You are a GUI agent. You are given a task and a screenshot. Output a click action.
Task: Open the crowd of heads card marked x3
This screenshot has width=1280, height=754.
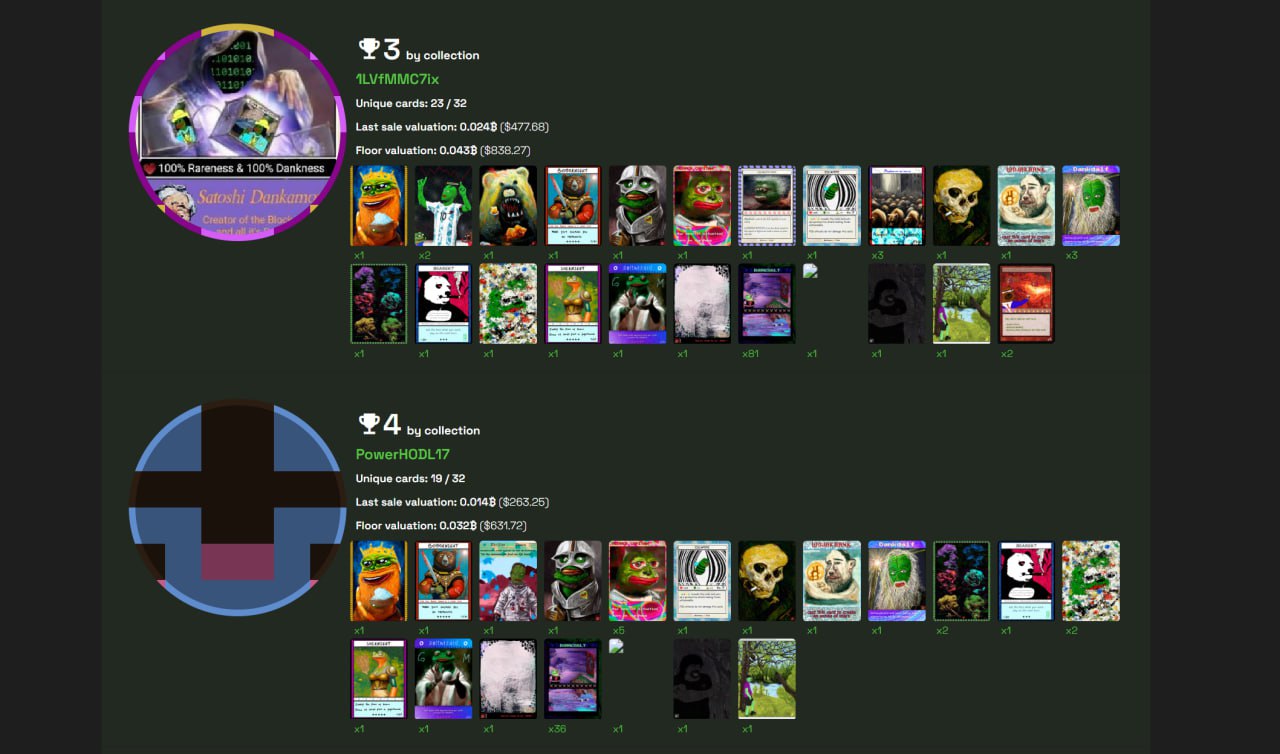(897, 206)
